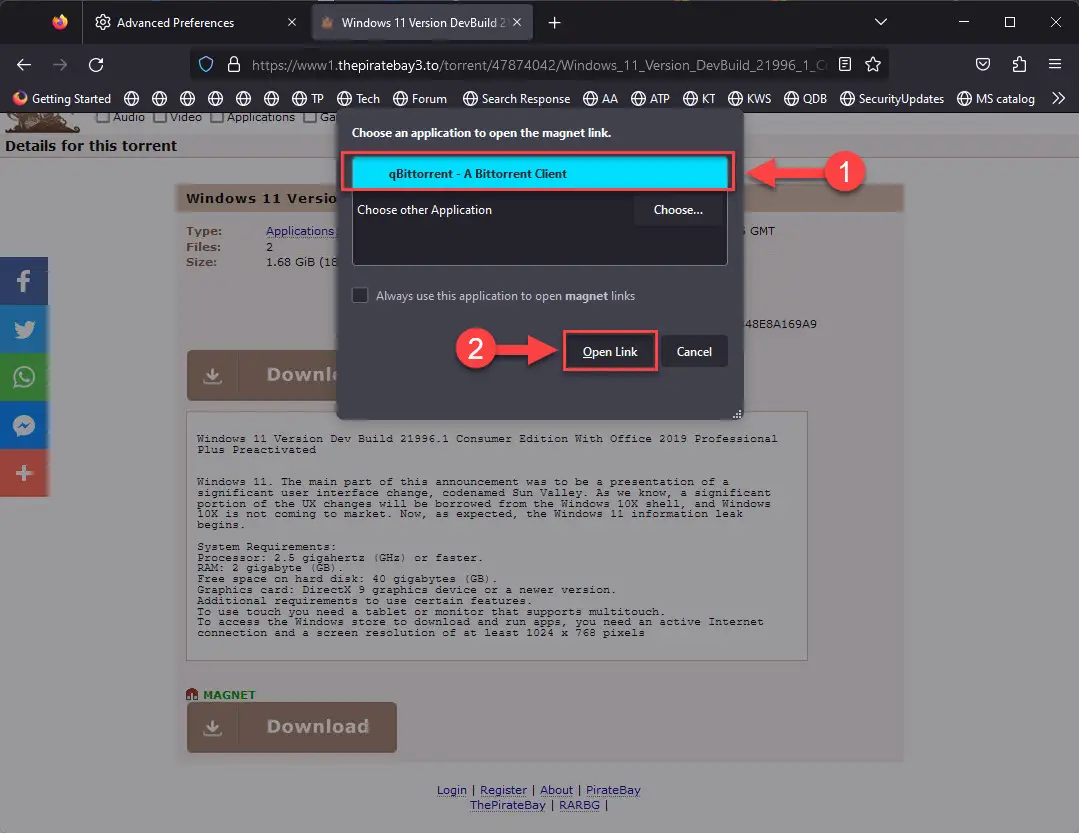Viewport: 1079px width, 833px height.
Task: Reload the current page
Action: point(96,65)
